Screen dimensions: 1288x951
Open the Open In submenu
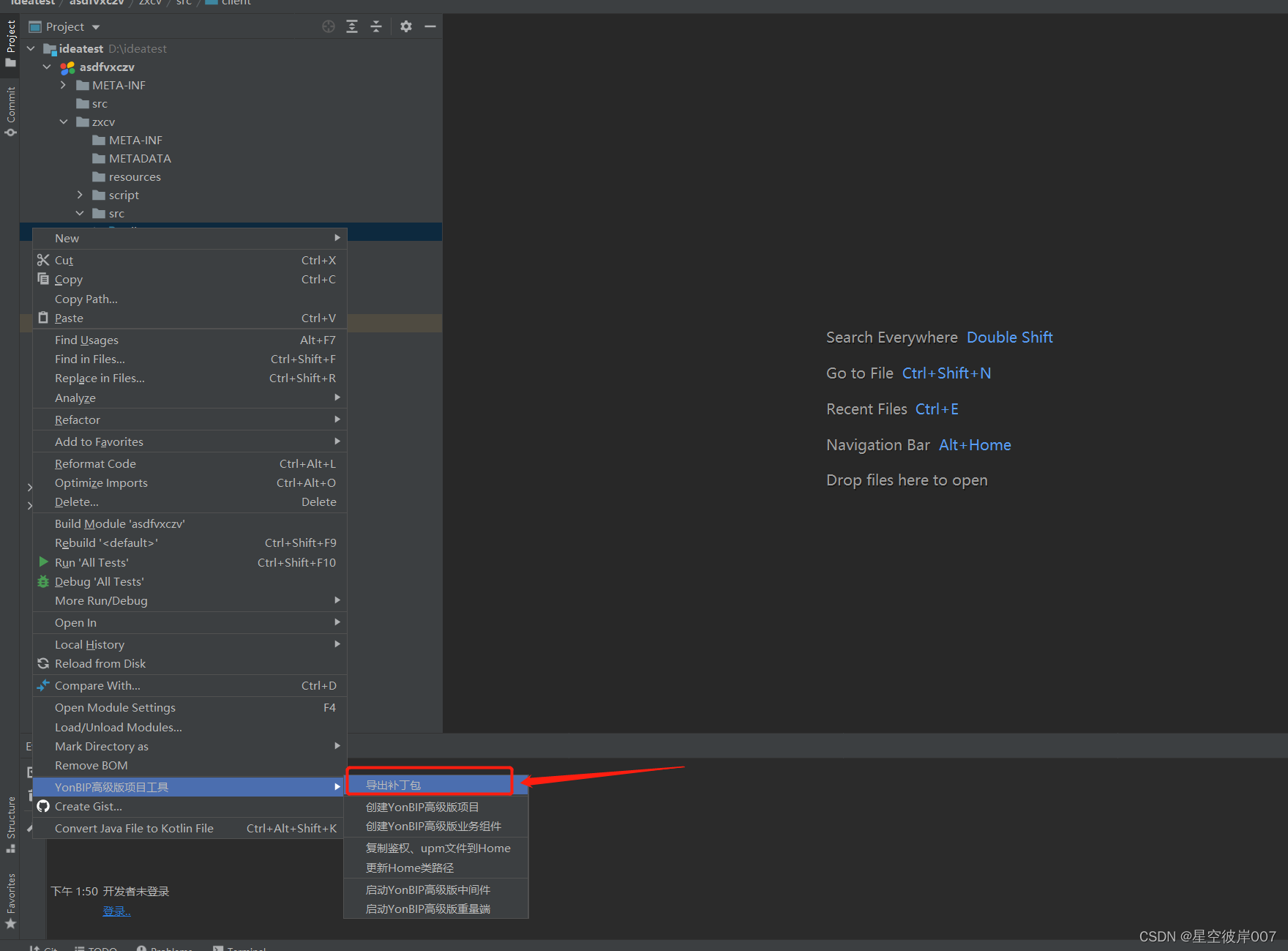pos(190,622)
